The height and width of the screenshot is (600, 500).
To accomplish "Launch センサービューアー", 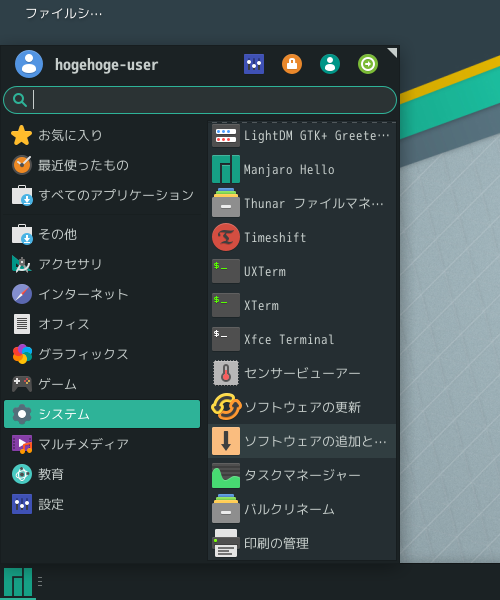I will click(x=302, y=373).
